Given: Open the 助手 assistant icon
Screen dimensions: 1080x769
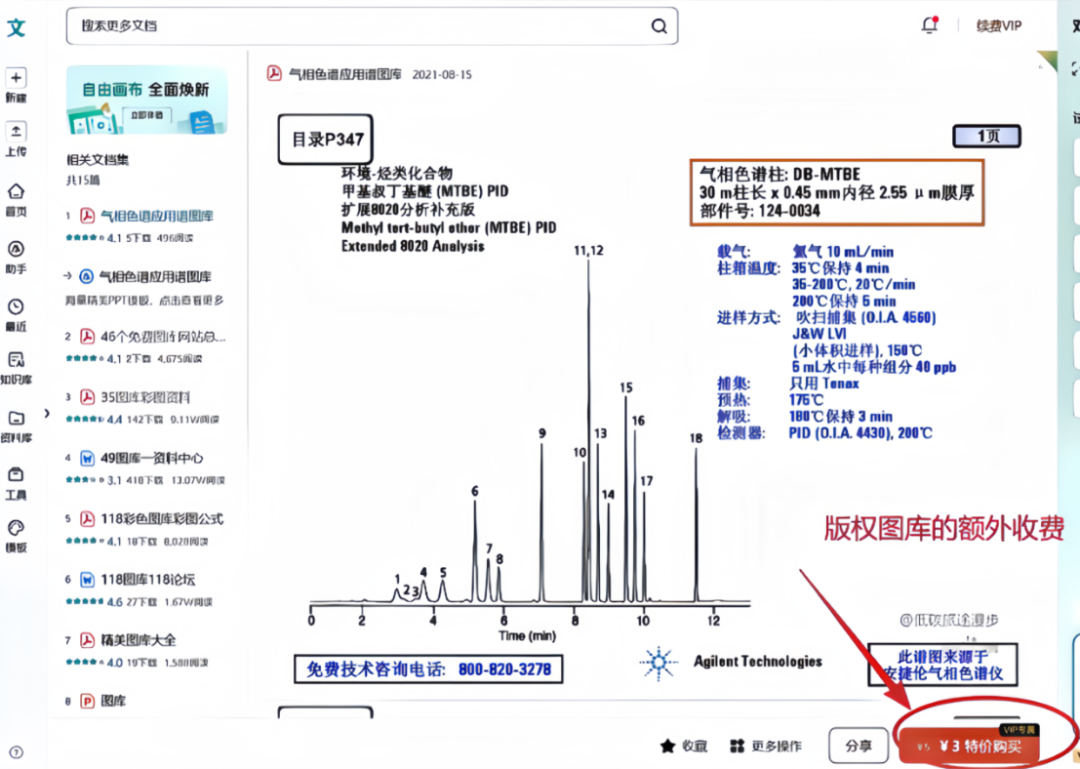Looking at the screenshot, I should click(x=16, y=249).
